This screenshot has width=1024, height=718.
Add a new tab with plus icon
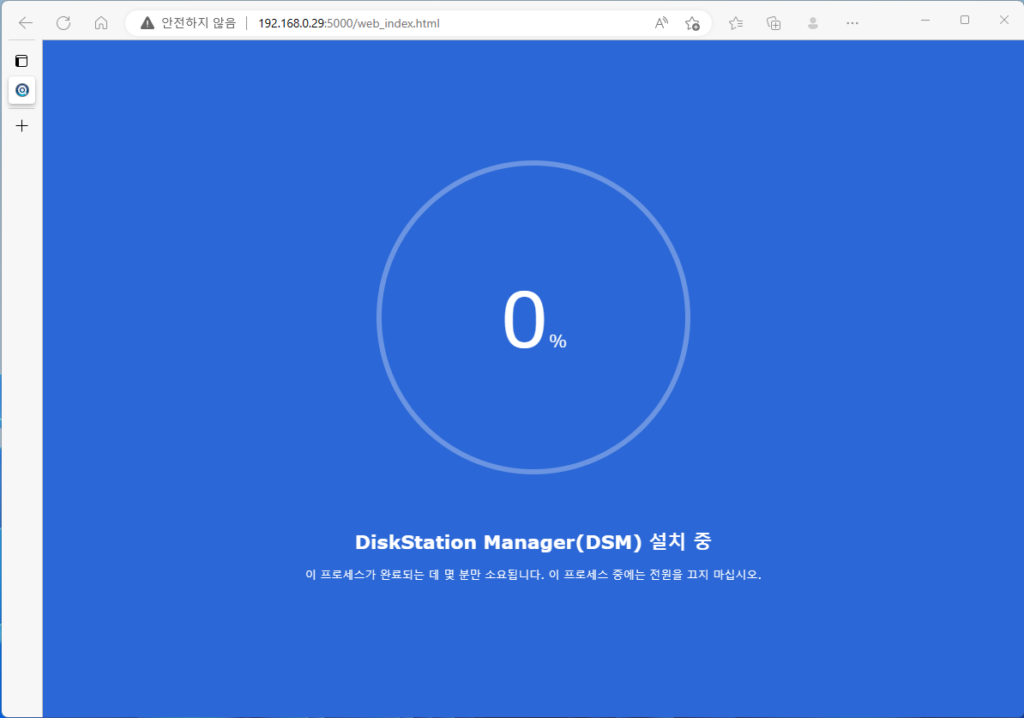22,125
